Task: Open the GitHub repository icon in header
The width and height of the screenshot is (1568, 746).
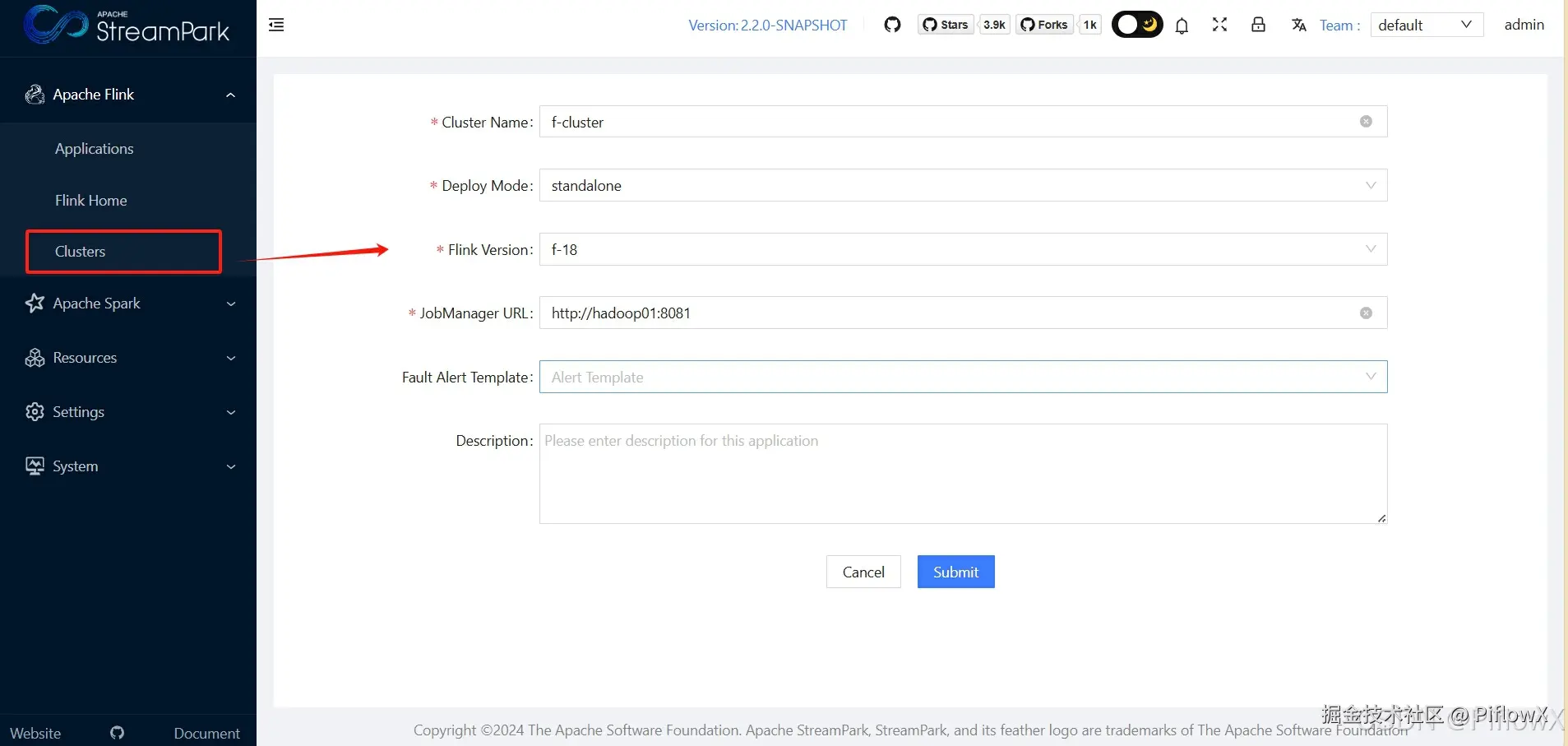Action: [892, 25]
